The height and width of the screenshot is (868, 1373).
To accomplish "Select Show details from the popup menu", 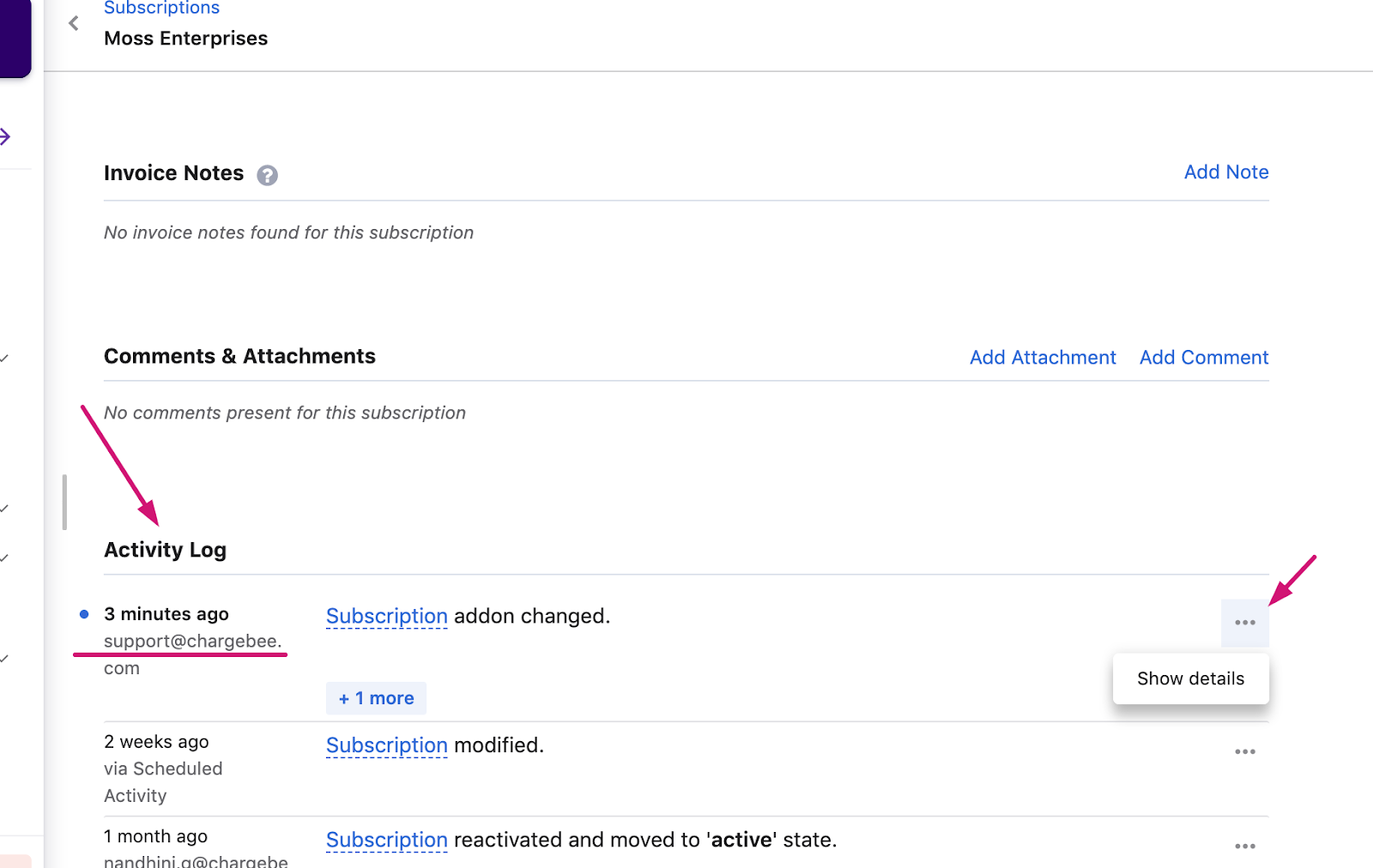I will 1190,678.
